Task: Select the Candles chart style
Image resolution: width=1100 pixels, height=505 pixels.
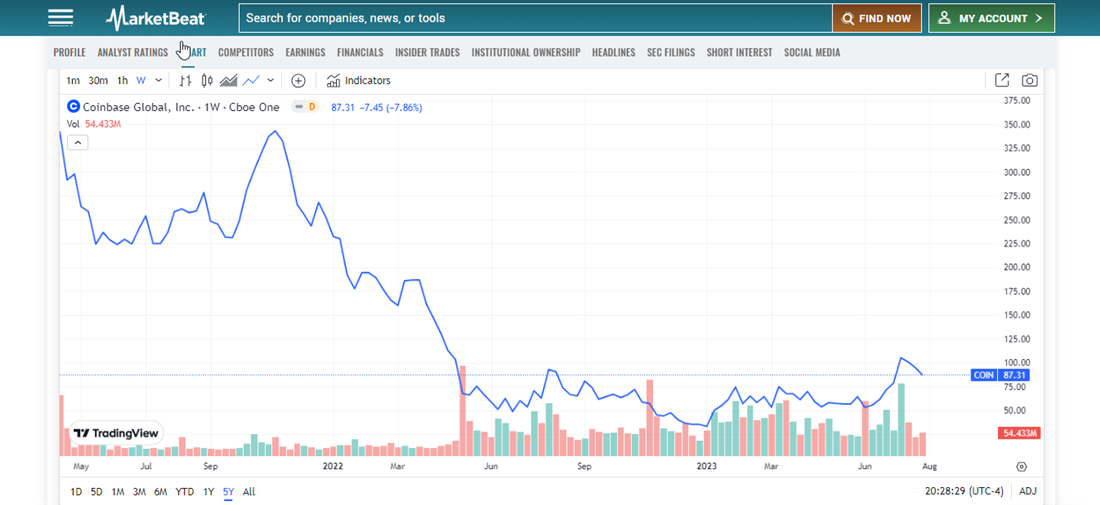Action: point(207,80)
